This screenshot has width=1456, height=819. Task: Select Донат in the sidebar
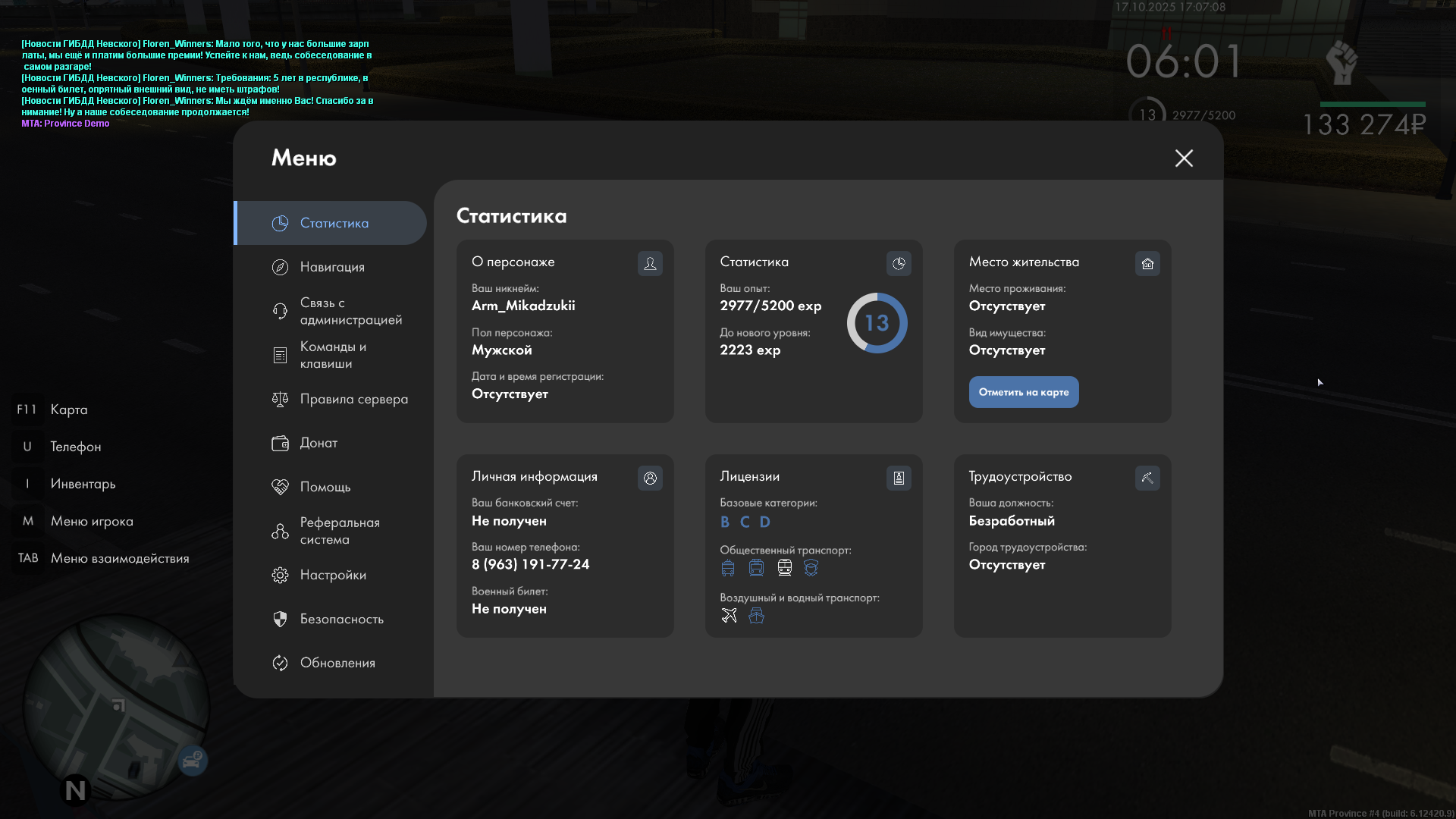tap(318, 443)
